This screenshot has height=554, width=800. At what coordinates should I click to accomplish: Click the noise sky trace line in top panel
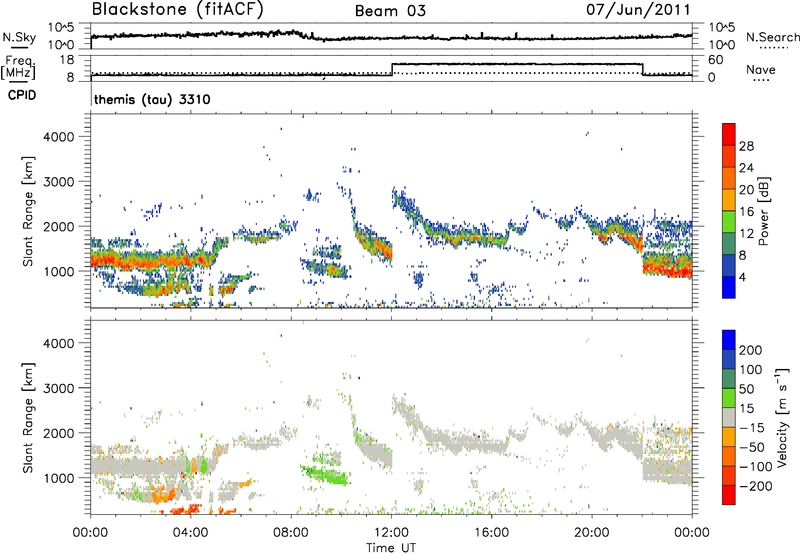(391, 37)
